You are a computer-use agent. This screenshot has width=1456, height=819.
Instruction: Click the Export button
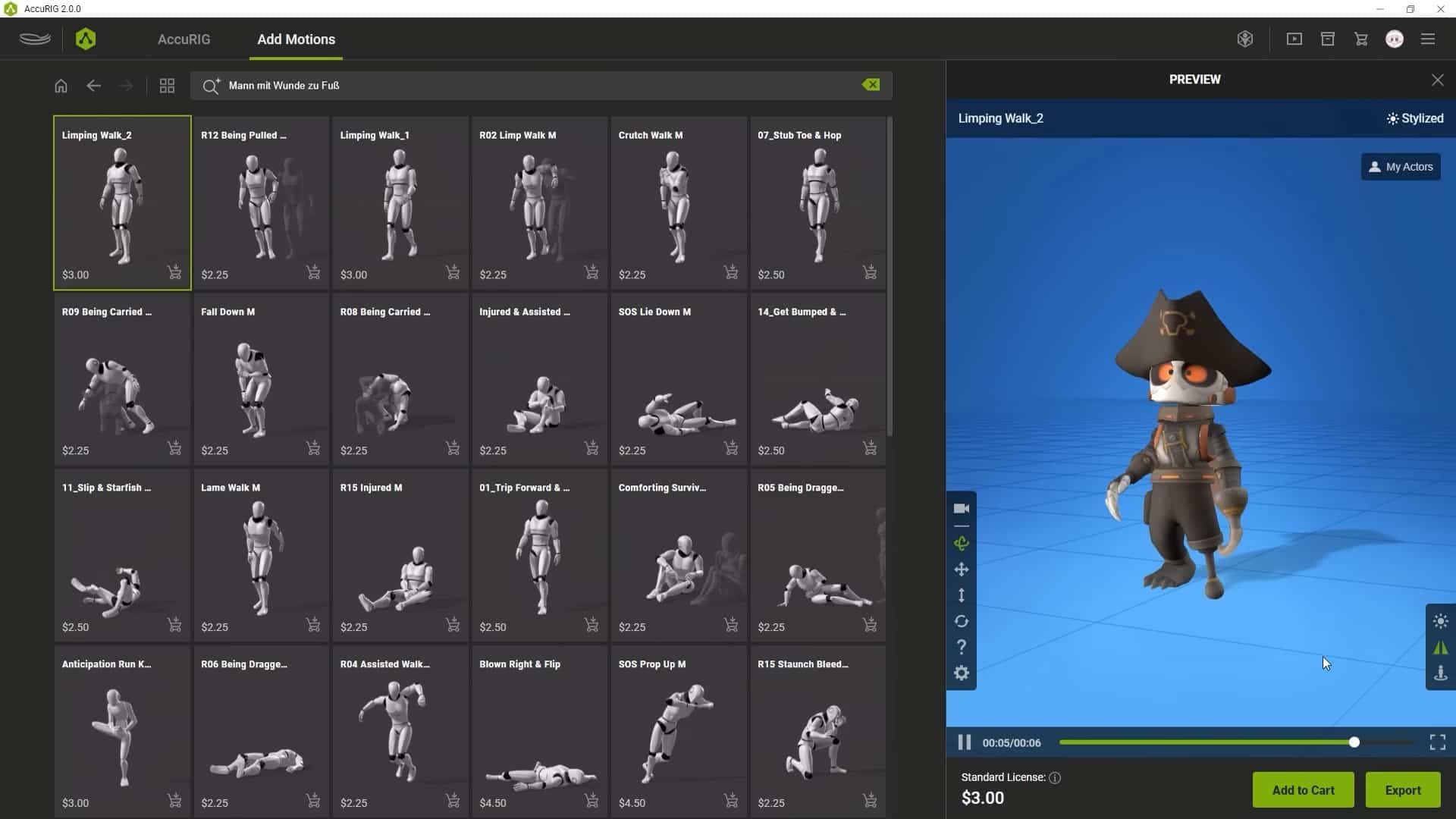1402,789
